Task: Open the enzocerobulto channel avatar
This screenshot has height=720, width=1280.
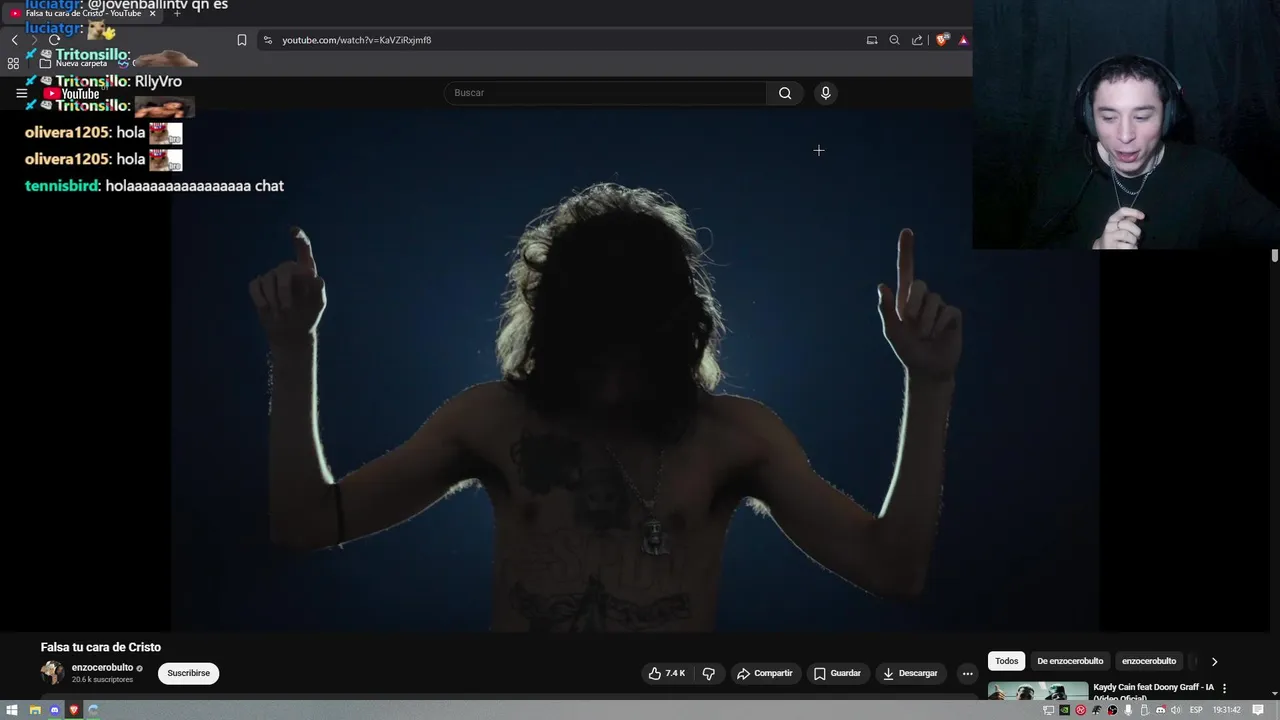Action: pyautogui.click(x=52, y=672)
